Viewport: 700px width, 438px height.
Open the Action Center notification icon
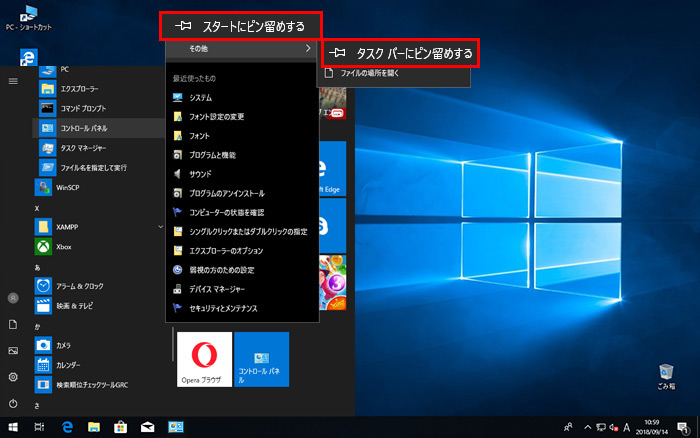tap(683, 428)
